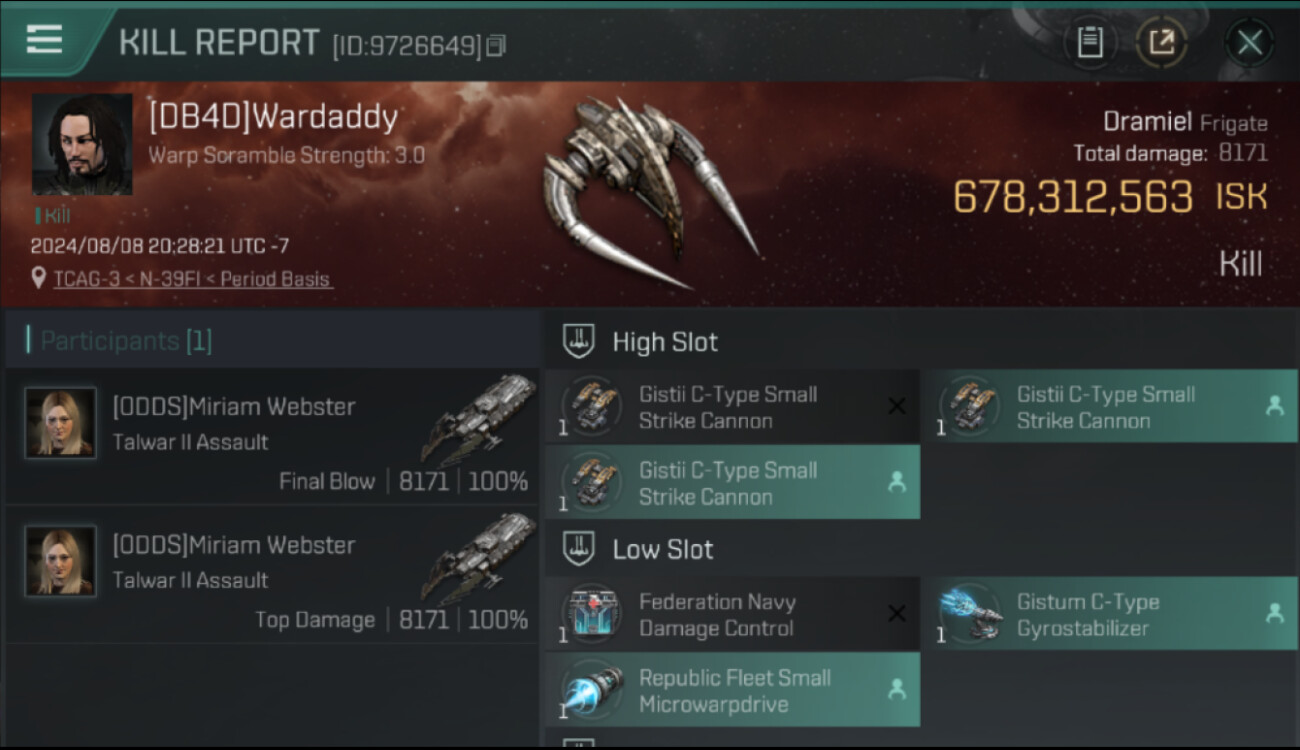
Task: Select the Participants [1] tab
Action: (126, 341)
